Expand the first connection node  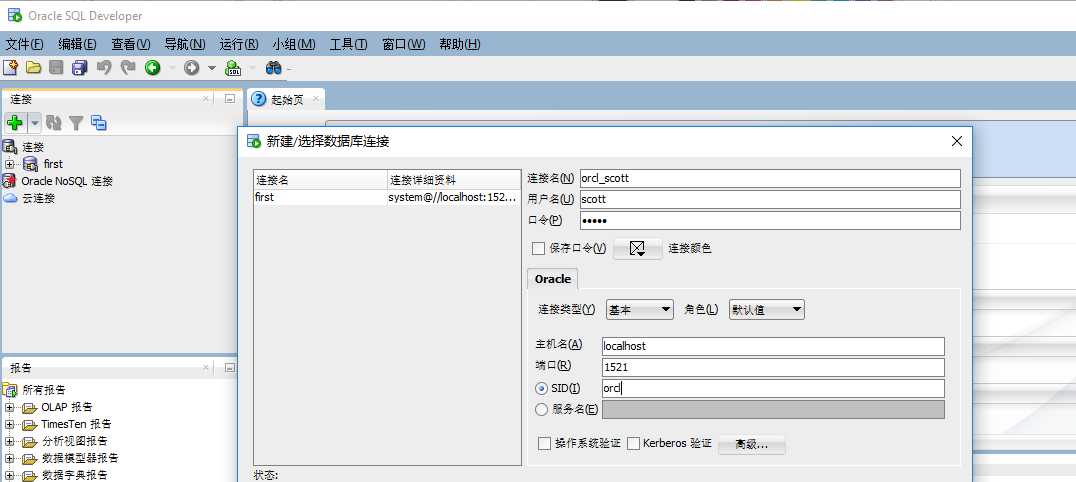pyautogui.click(x=10, y=164)
